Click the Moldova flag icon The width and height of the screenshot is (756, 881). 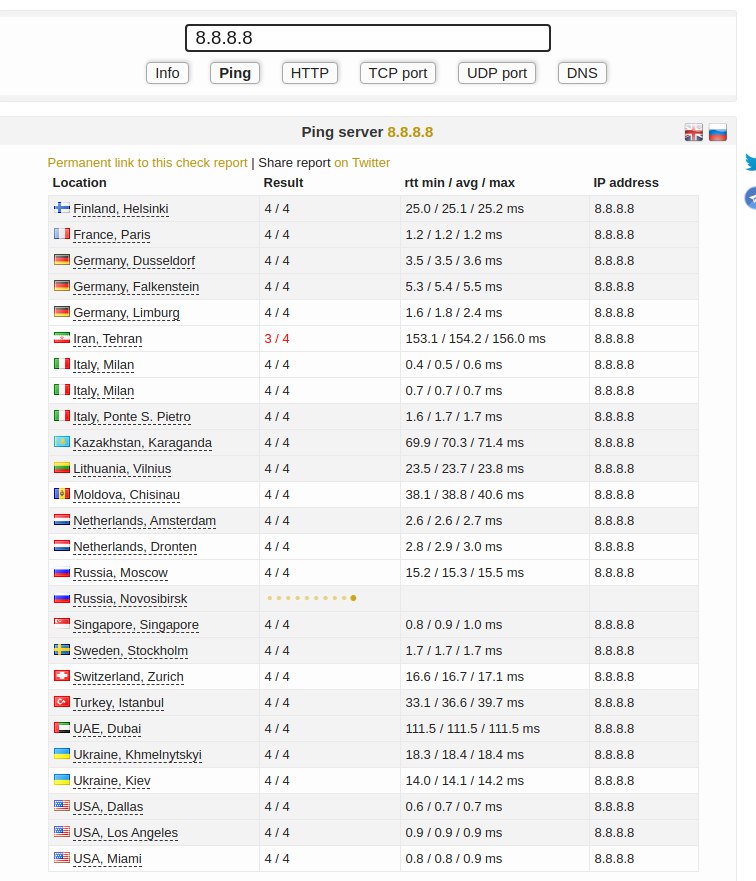[x=62, y=494]
